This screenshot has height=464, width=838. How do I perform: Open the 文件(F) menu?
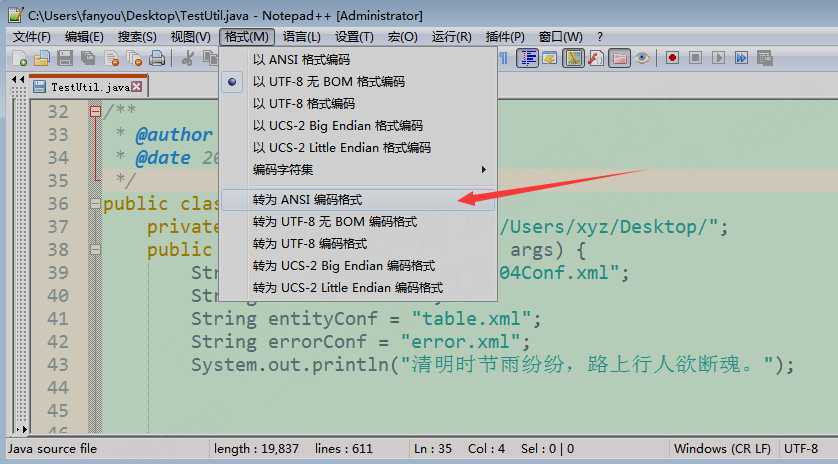[32, 37]
